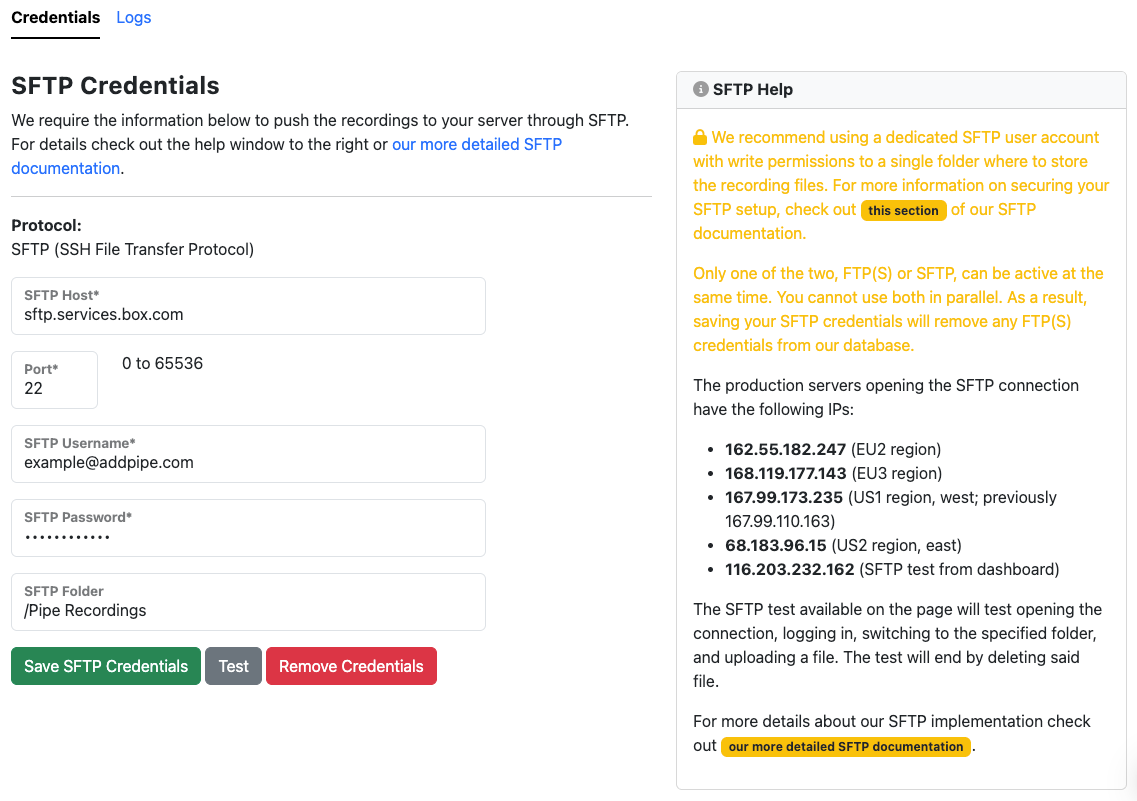Select the SFTP Password field

click(248, 528)
